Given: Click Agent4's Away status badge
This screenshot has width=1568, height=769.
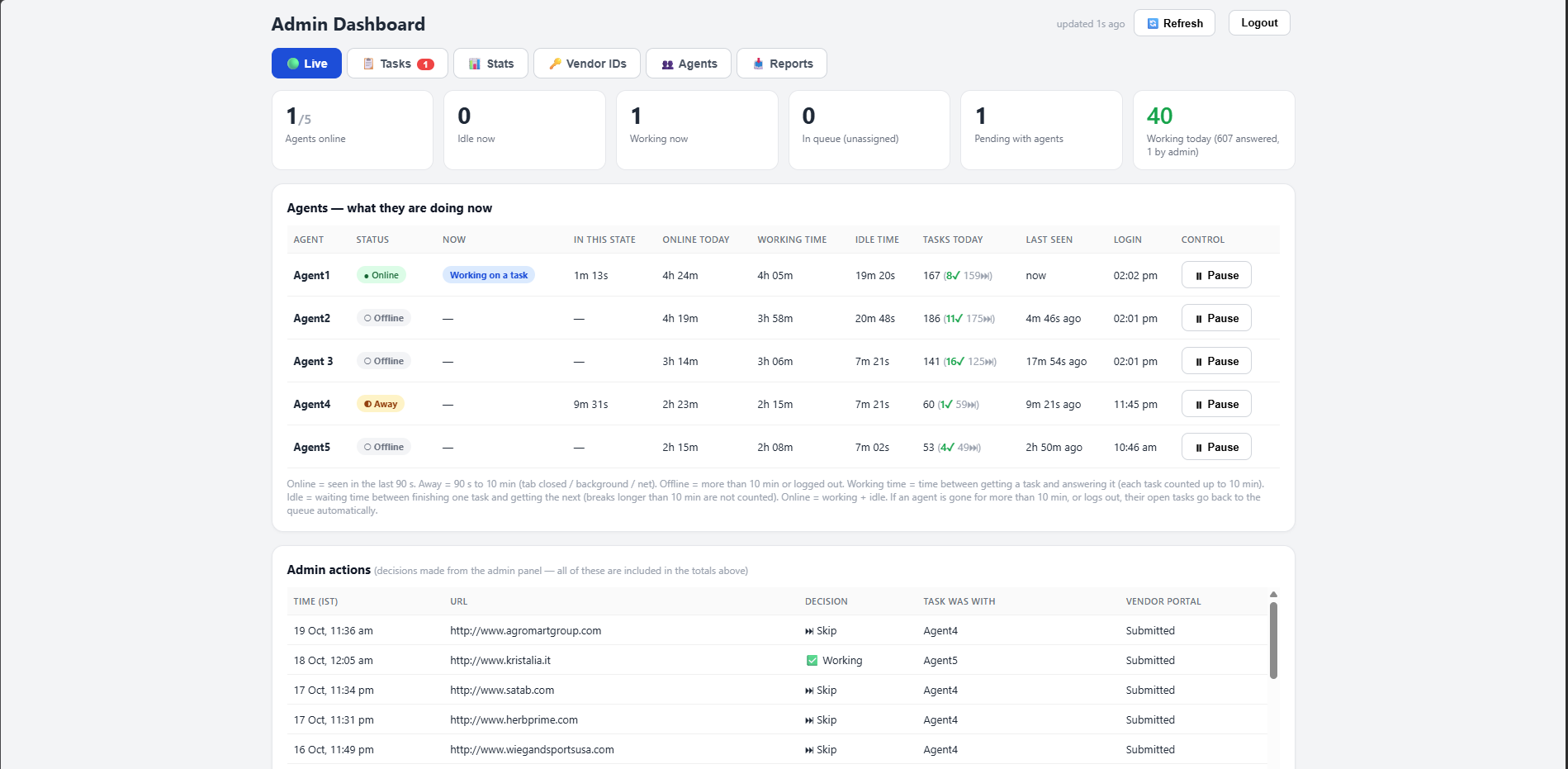Looking at the screenshot, I should click(381, 404).
